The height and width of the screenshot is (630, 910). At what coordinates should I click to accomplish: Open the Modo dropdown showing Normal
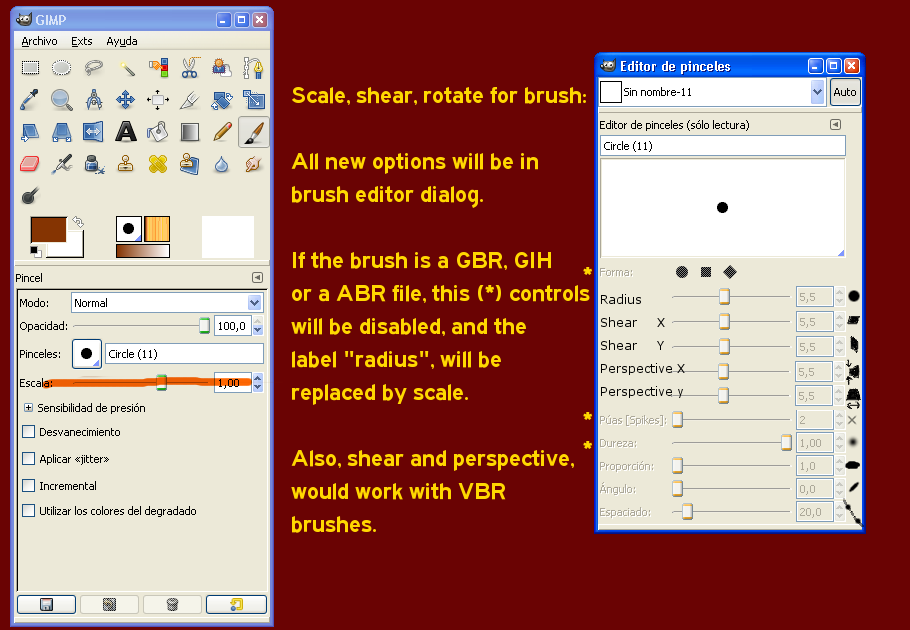click(167, 302)
